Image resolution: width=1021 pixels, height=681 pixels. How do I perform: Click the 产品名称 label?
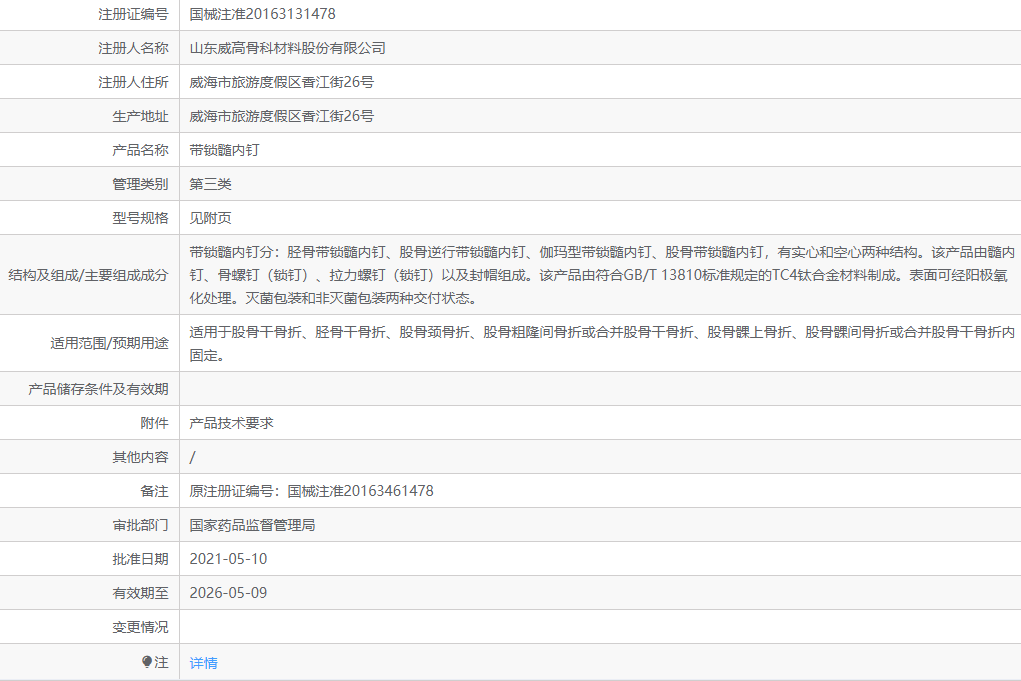[x=140, y=150]
